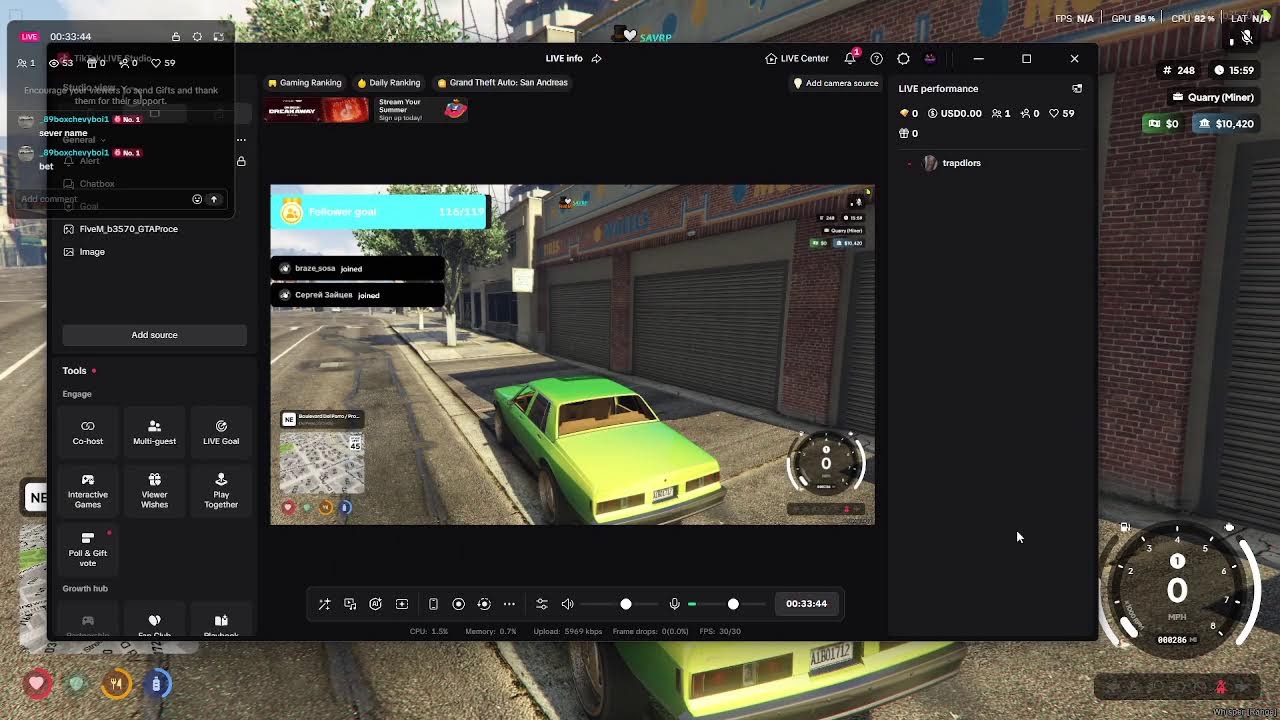
Task: Select the Gaming Ranking tab
Action: [304, 83]
